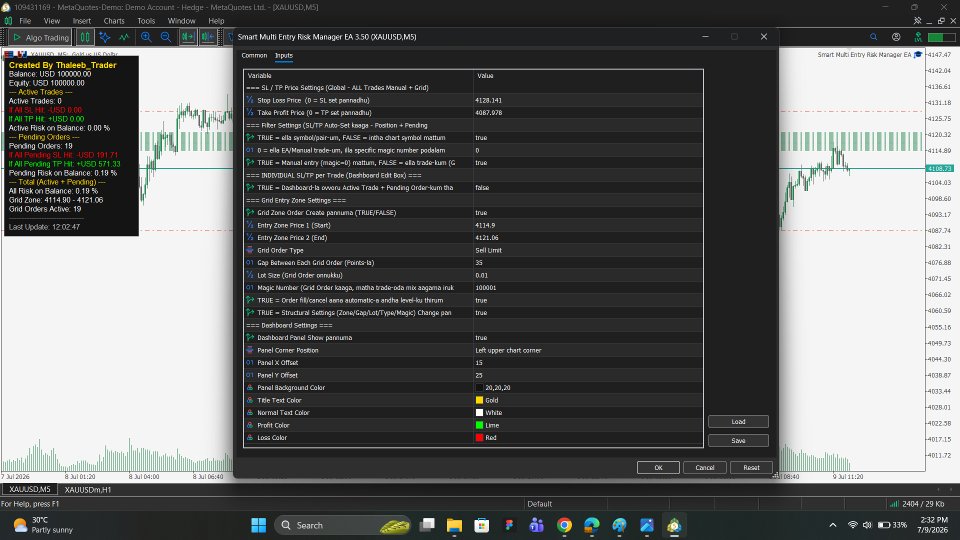
Task: Switch to the XAUUSDm,H1 chart tab
Action: (x=88, y=489)
